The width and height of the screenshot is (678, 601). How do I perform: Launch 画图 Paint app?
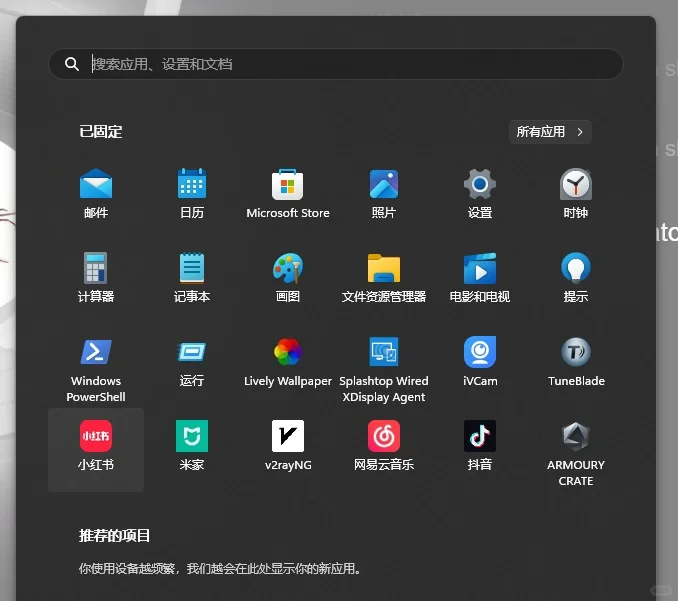click(x=288, y=277)
